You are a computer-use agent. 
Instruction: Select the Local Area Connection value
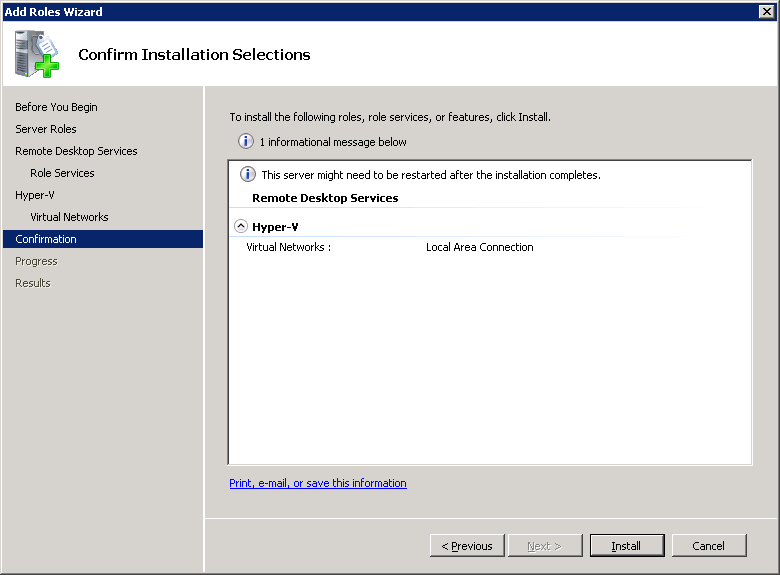pos(479,247)
